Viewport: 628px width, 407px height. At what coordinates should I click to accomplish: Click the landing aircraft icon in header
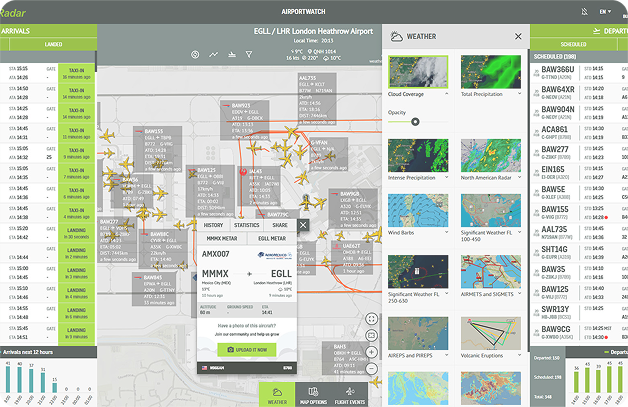coord(234,55)
